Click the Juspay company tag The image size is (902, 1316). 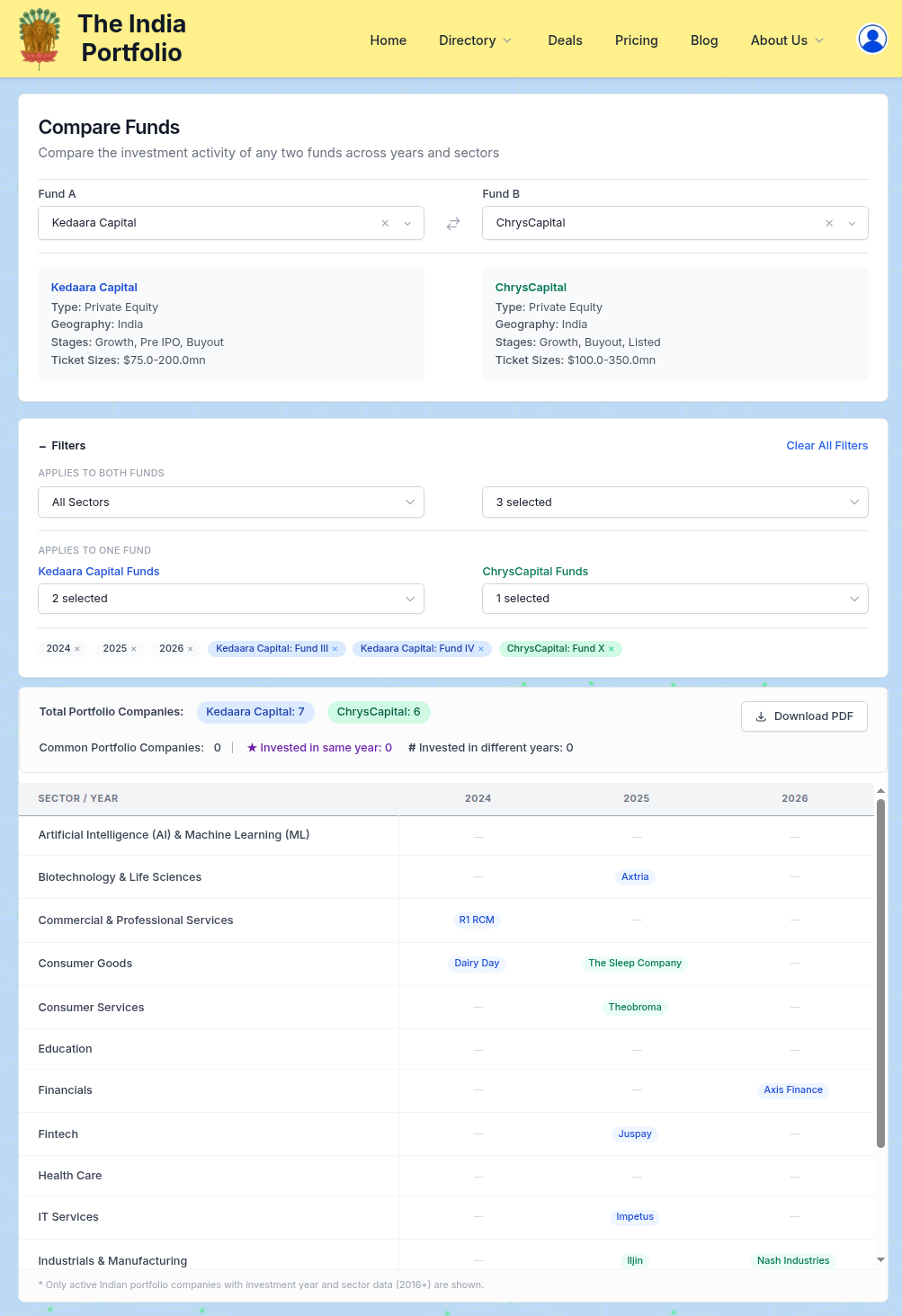[635, 1134]
